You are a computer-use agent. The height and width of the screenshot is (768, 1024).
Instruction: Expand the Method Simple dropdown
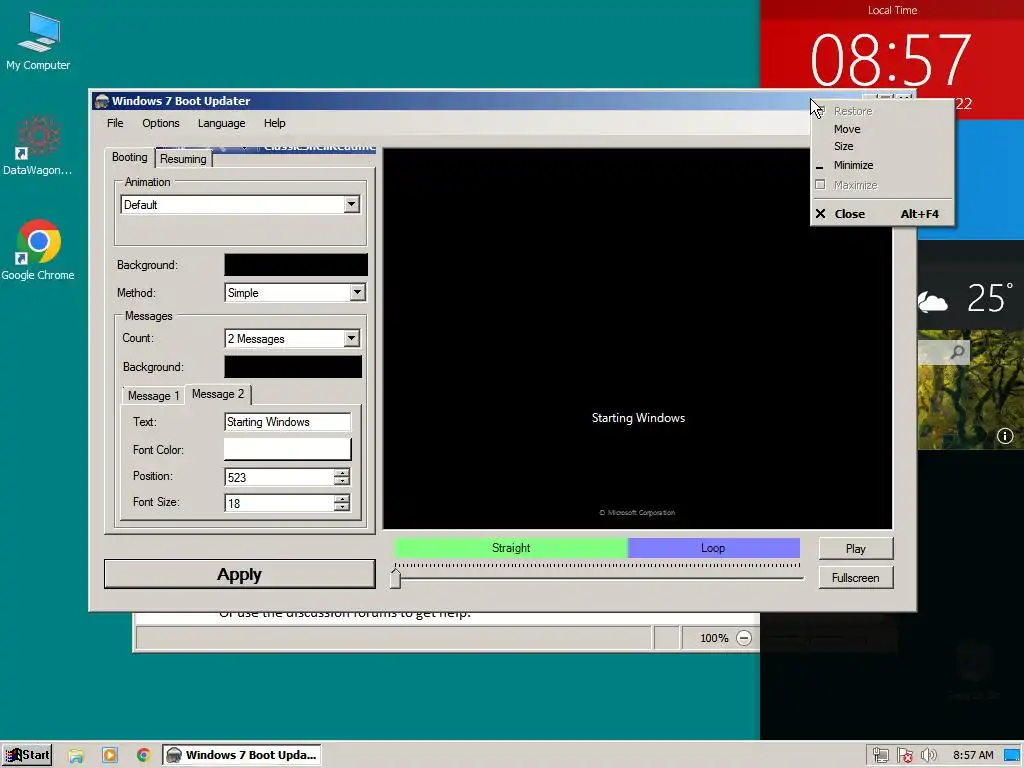point(357,293)
